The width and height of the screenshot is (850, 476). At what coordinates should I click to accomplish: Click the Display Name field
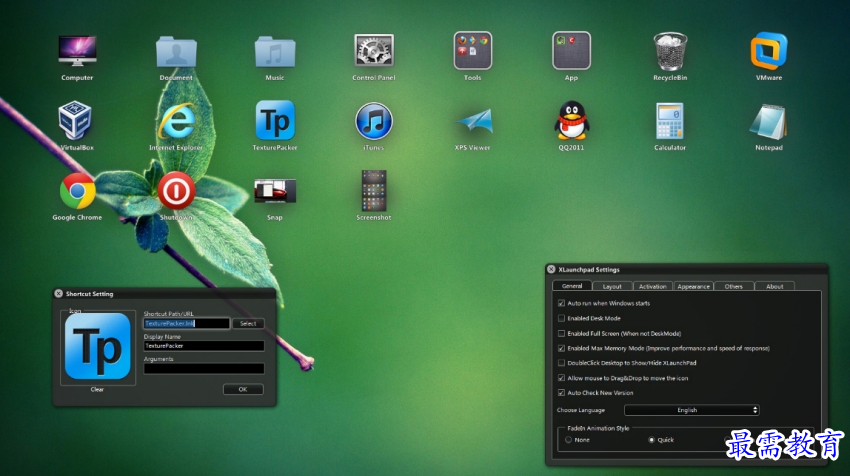tap(204, 346)
